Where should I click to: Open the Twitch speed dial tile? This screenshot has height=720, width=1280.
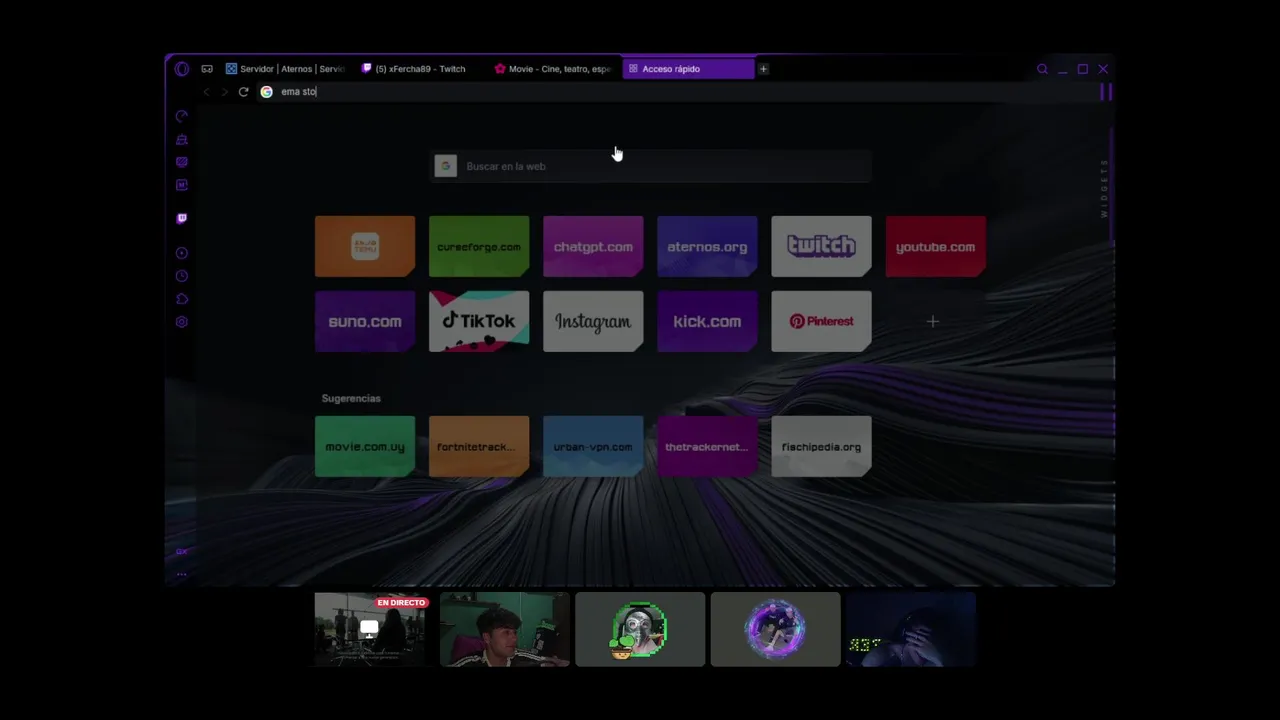(821, 246)
